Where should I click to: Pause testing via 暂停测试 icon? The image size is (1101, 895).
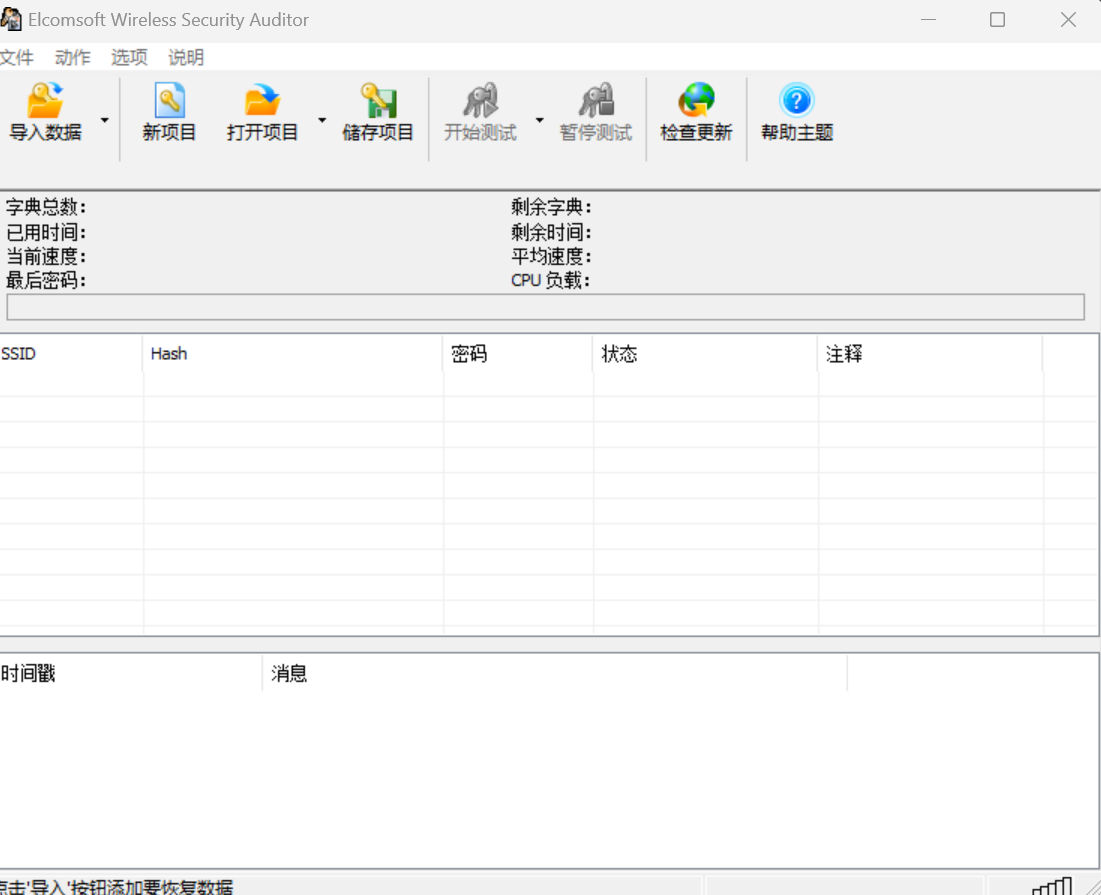coord(595,101)
